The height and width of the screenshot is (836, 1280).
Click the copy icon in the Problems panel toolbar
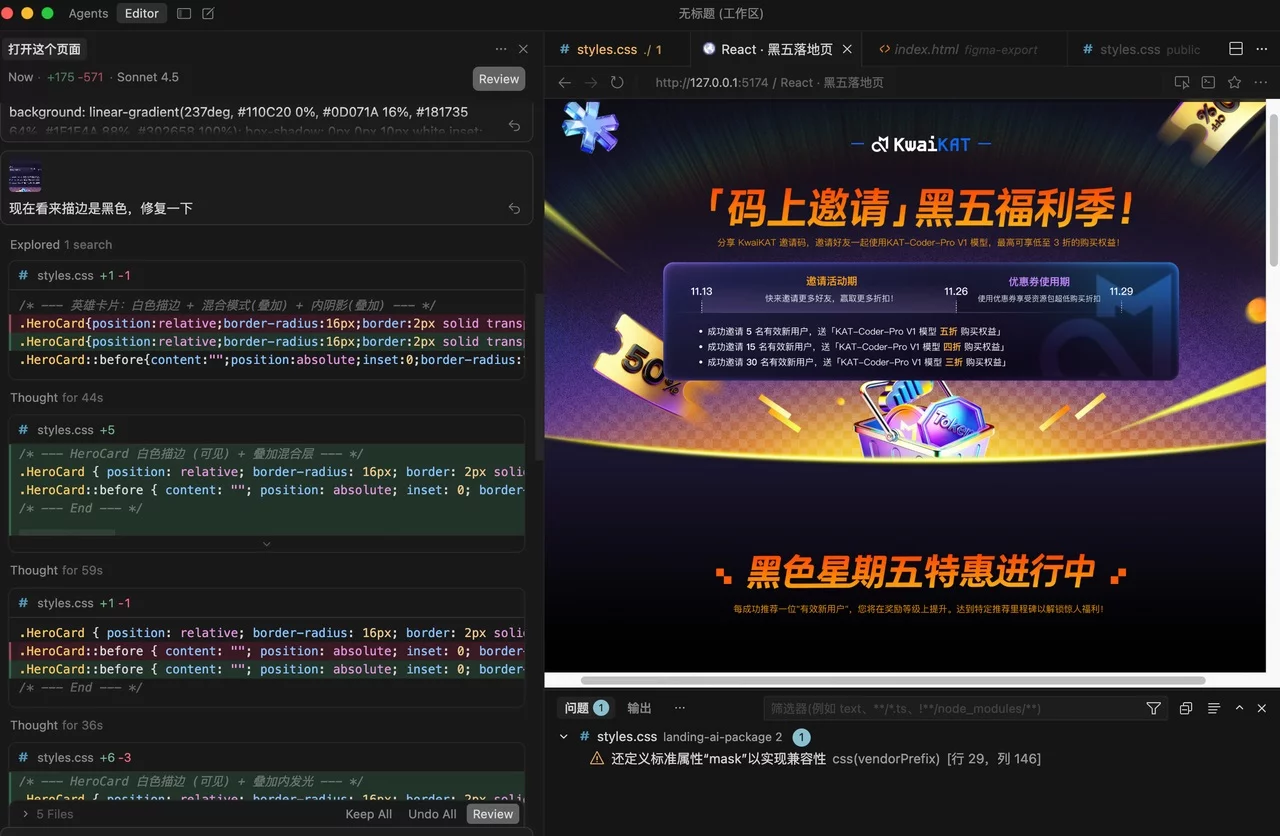1185,708
